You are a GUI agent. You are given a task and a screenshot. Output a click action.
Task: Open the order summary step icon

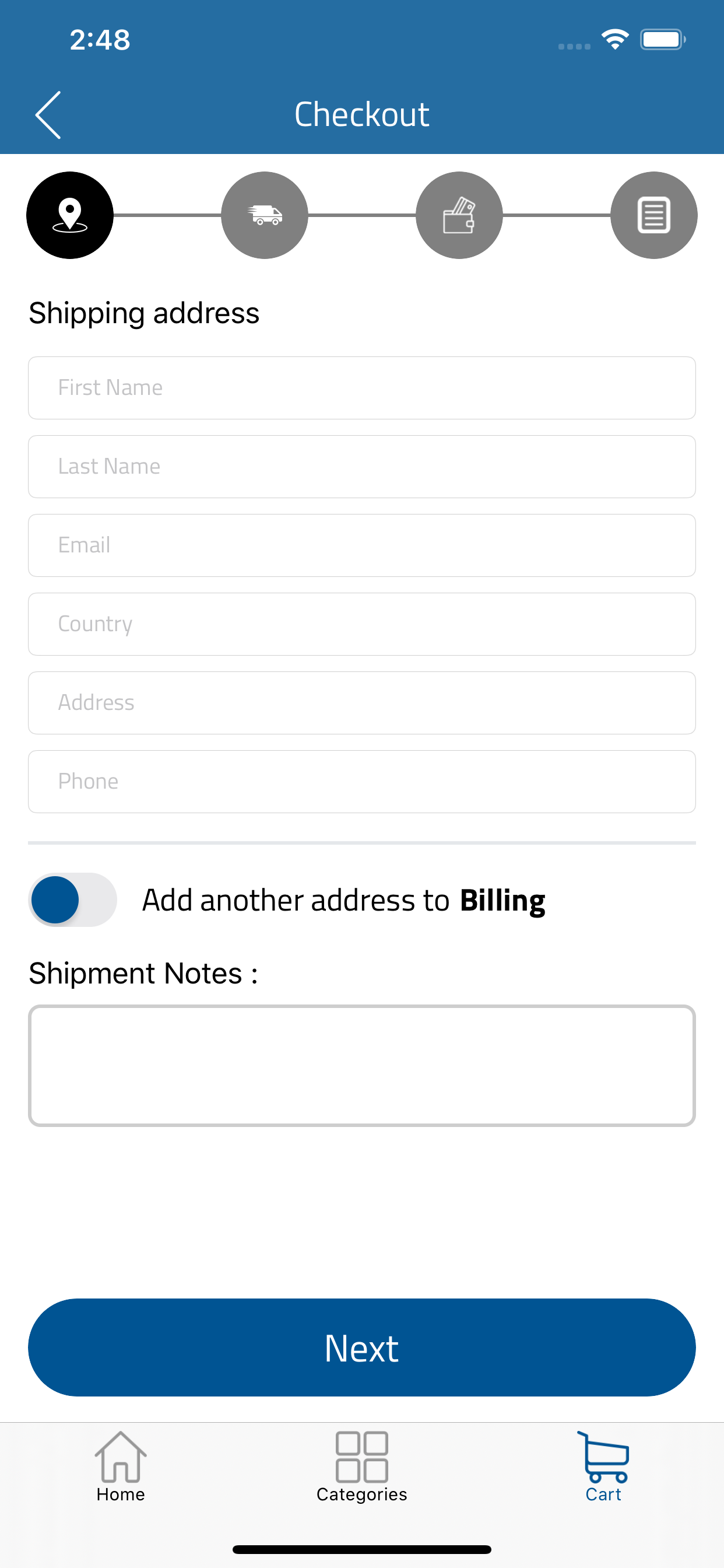click(x=653, y=215)
